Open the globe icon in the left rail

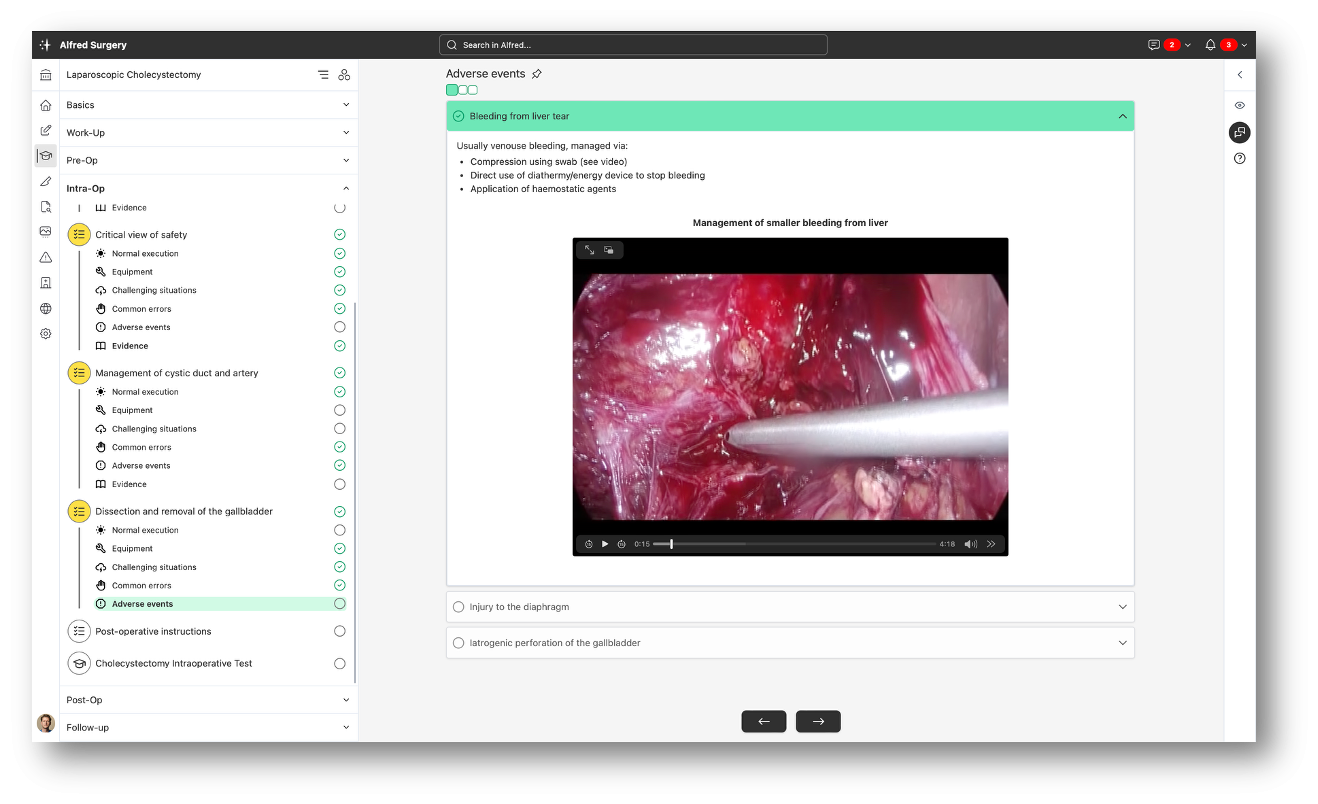[x=45, y=309]
